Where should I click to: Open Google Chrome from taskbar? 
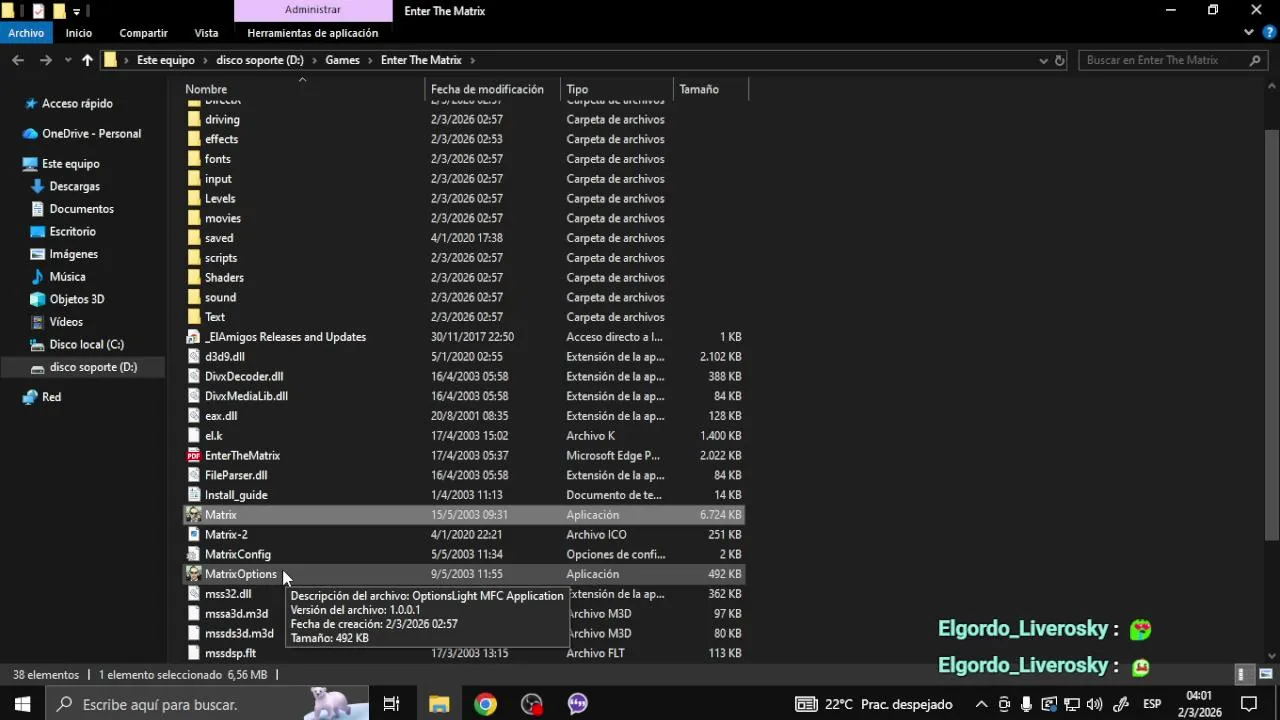point(485,704)
